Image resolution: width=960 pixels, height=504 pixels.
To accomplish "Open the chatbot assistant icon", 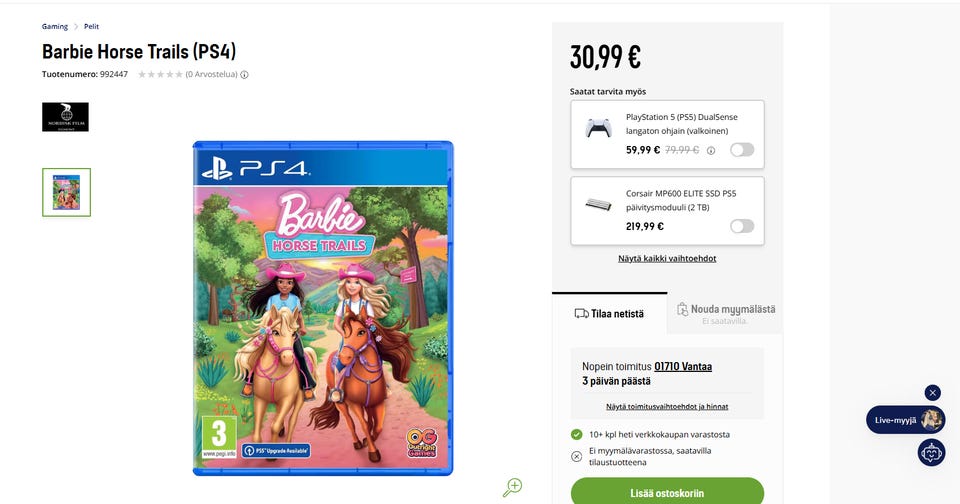I will pos(931,452).
